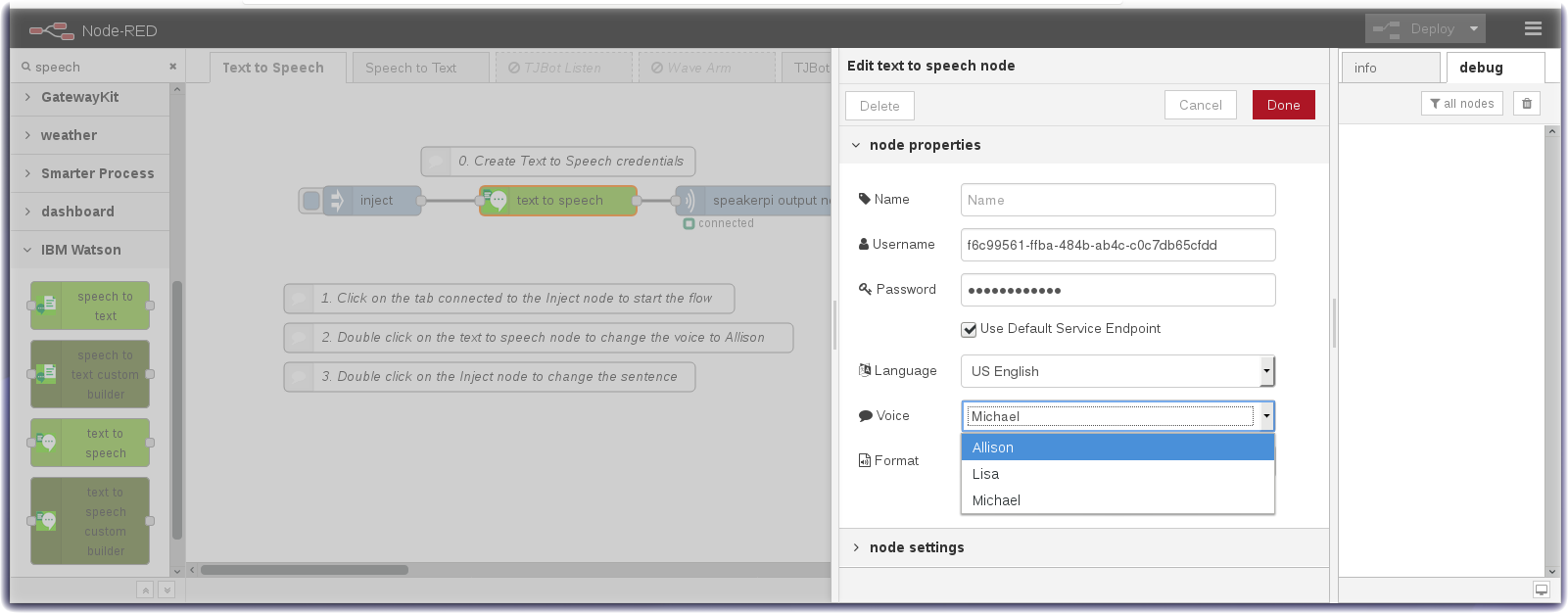Expand all palette categories
The width and height of the screenshot is (1568, 613).
click(x=166, y=589)
